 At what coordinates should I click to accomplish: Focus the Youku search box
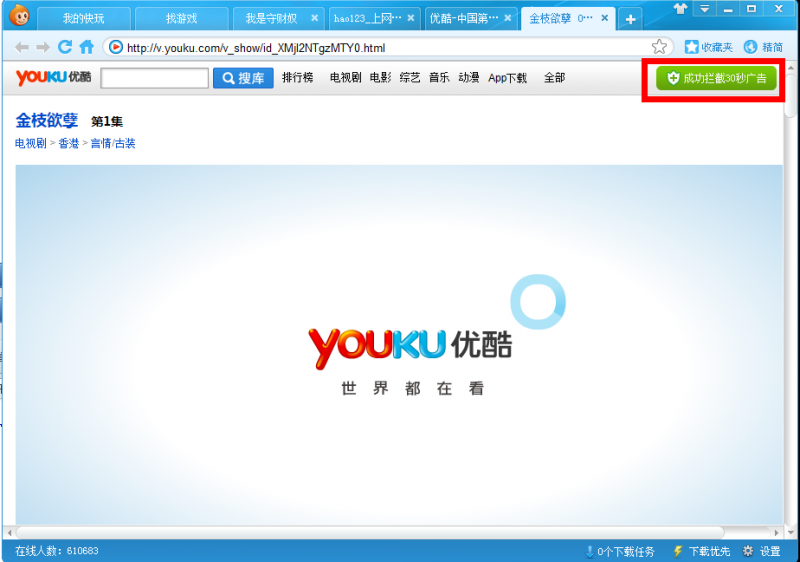[154, 78]
